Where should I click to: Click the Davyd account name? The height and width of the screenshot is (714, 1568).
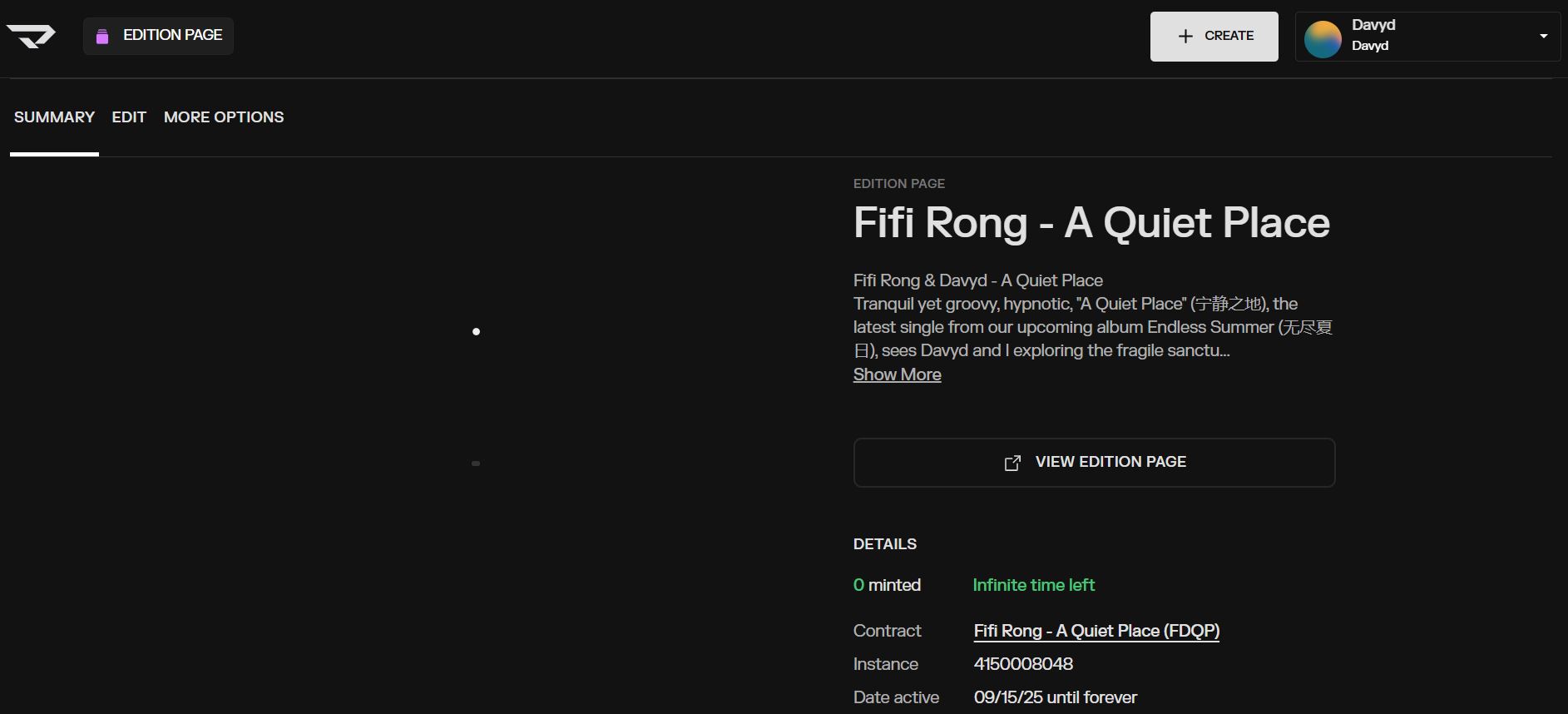coord(1373,25)
